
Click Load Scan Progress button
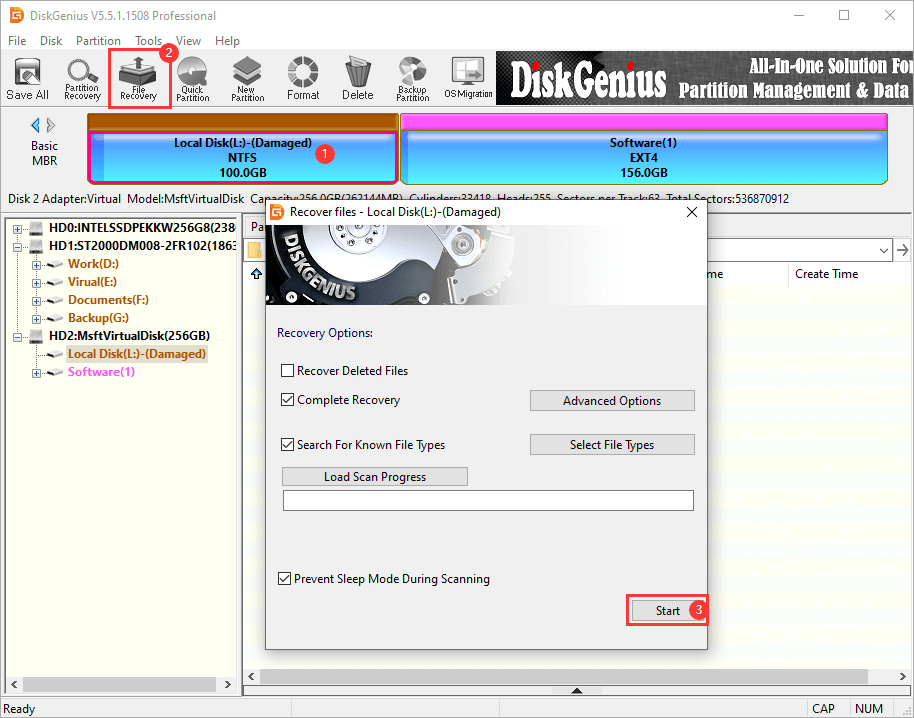click(x=375, y=477)
